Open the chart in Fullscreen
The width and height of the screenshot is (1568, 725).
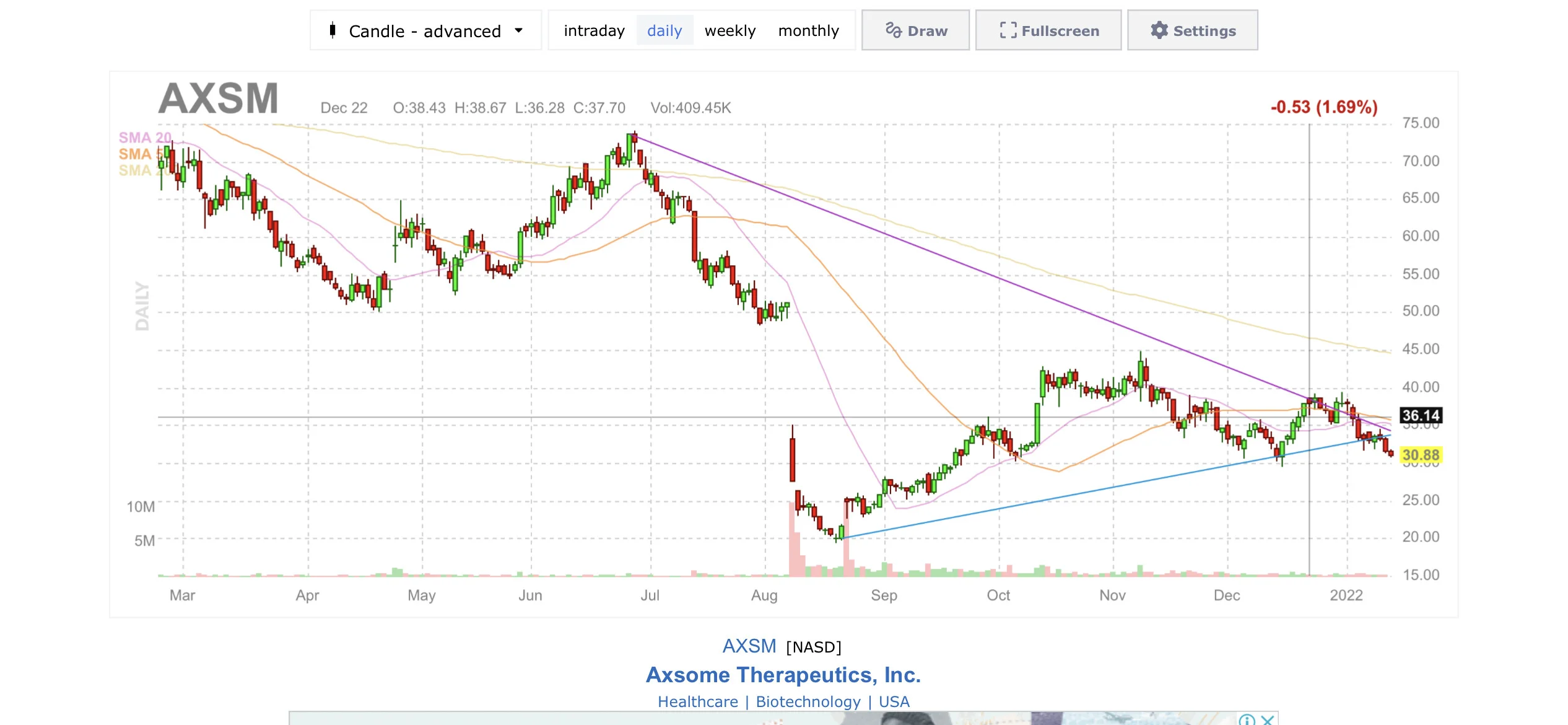(1048, 30)
